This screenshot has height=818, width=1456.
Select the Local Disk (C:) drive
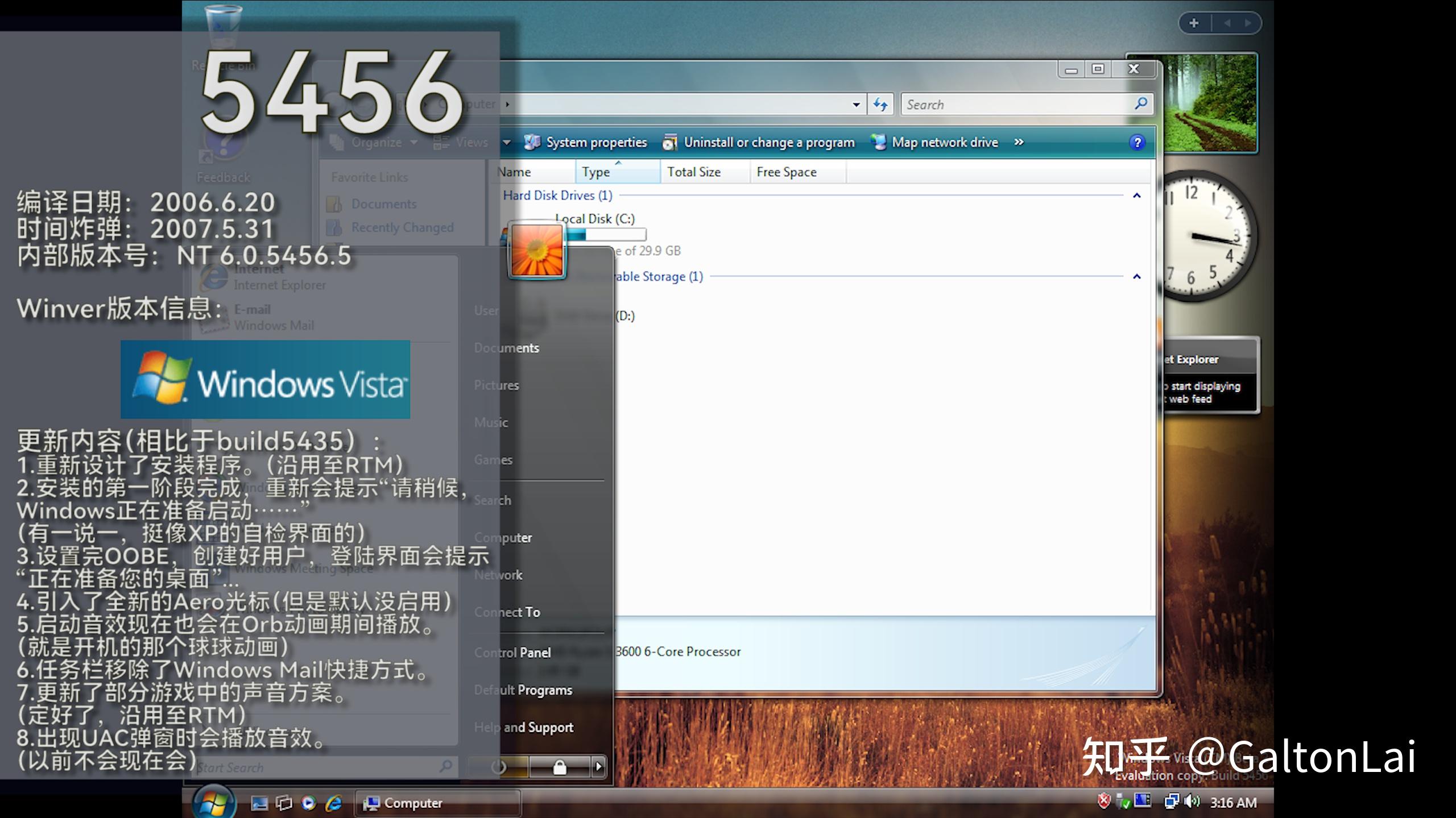click(591, 234)
